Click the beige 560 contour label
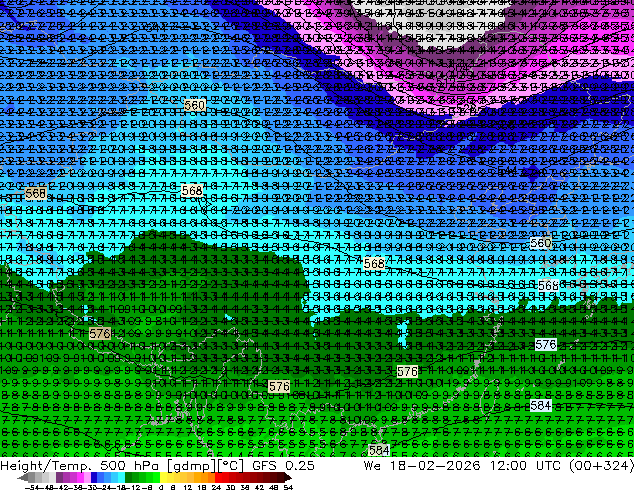This screenshot has width=634, height=490. [194, 106]
